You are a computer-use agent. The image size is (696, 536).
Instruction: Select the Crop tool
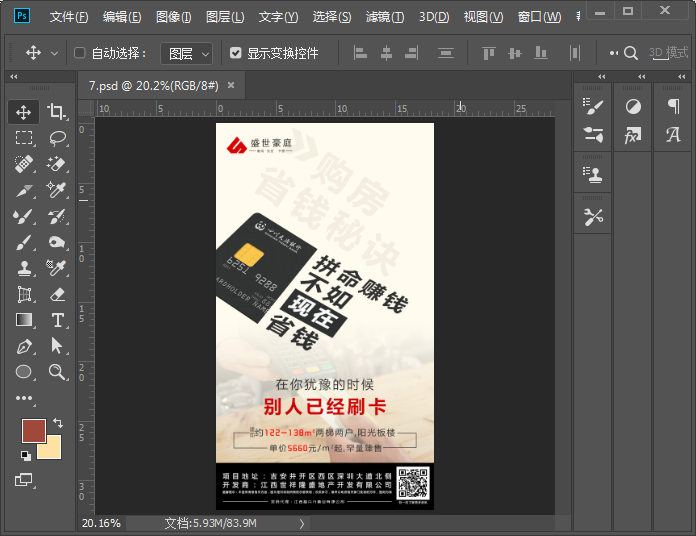tap(57, 112)
